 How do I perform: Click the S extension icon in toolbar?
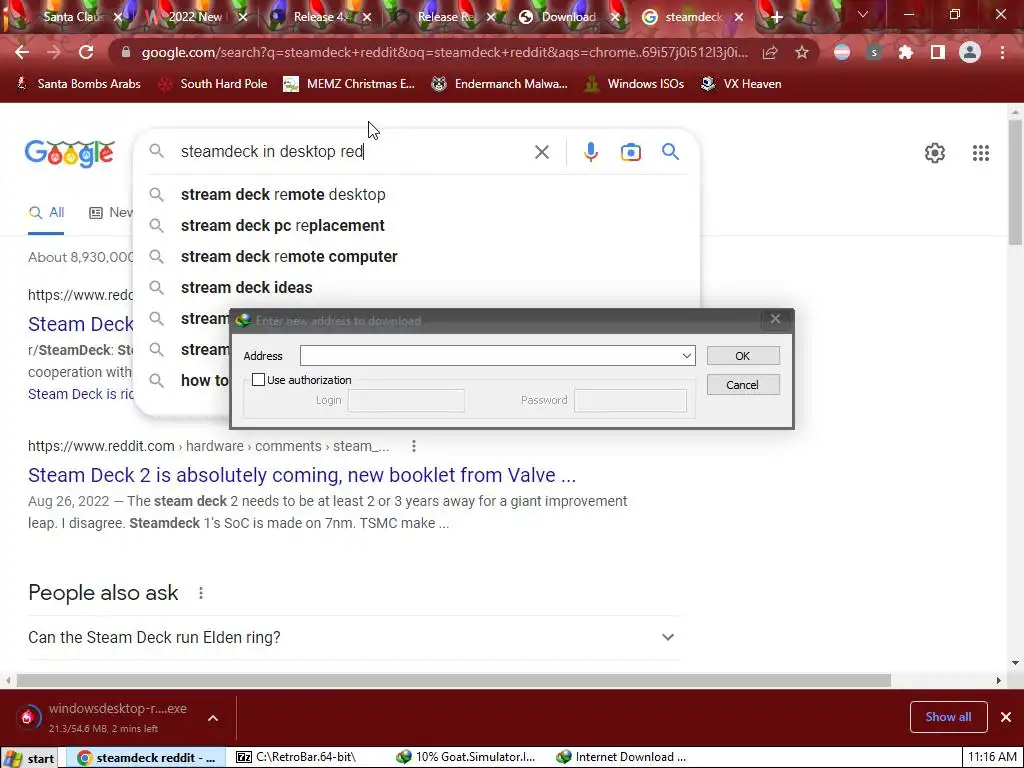tap(874, 52)
